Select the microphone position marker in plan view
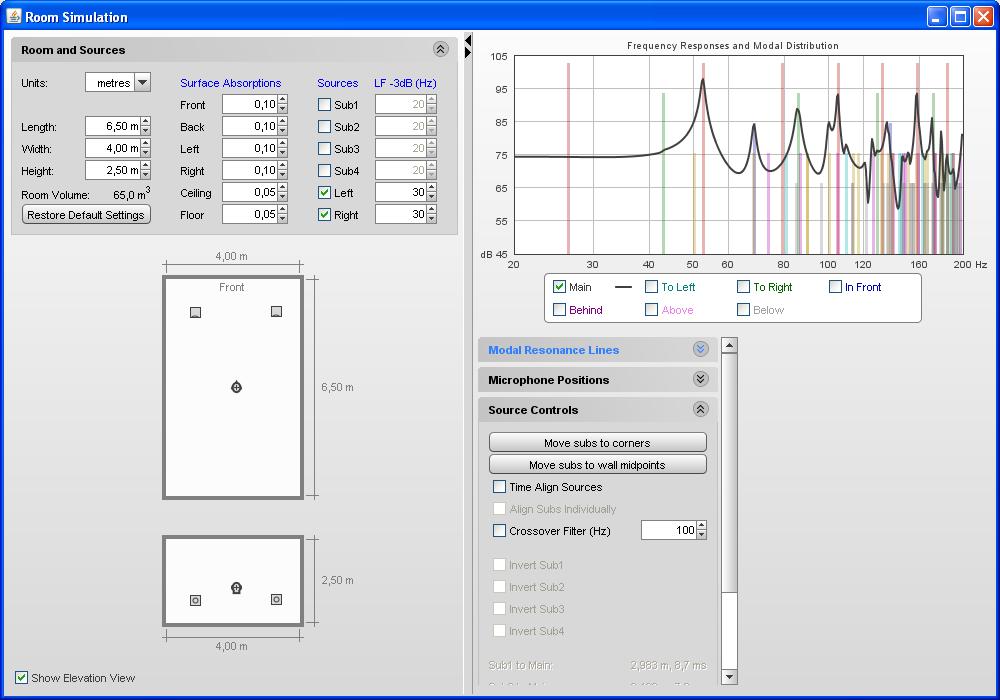The height and width of the screenshot is (700, 1000). click(x=236, y=387)
